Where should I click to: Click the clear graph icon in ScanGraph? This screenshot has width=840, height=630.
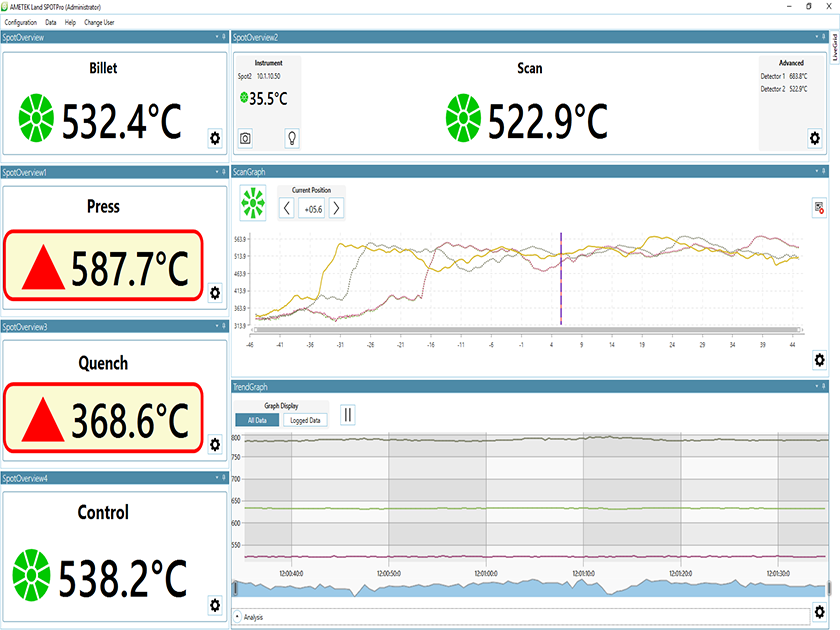[819, 208]
